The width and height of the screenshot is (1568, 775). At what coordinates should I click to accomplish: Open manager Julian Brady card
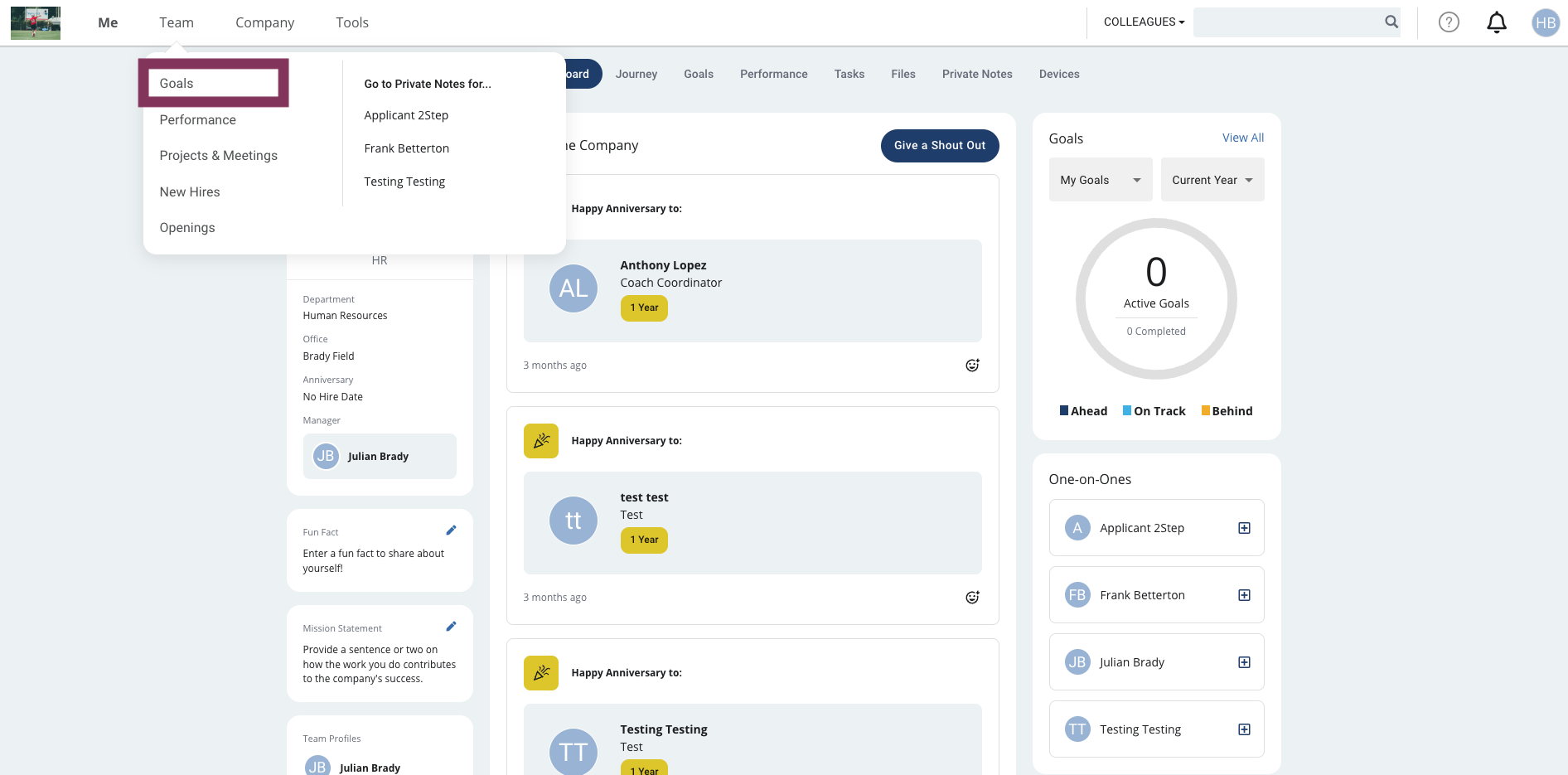click(x=380, y=456)
